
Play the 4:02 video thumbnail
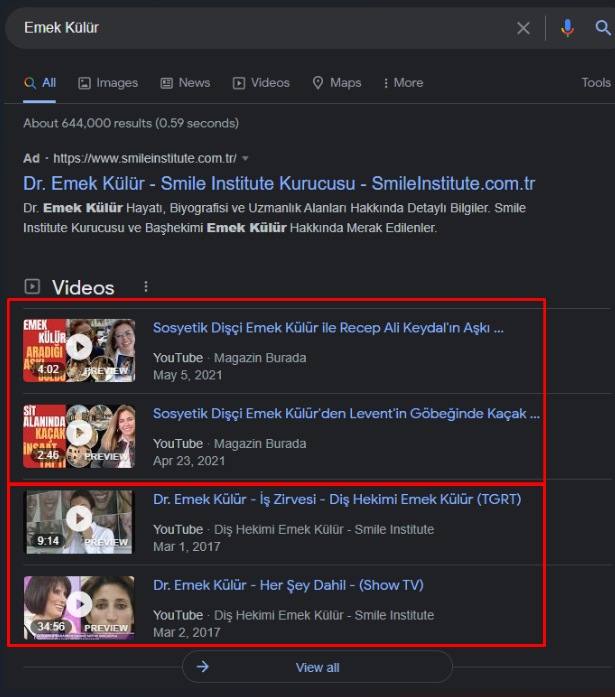[x=79, y=350]
